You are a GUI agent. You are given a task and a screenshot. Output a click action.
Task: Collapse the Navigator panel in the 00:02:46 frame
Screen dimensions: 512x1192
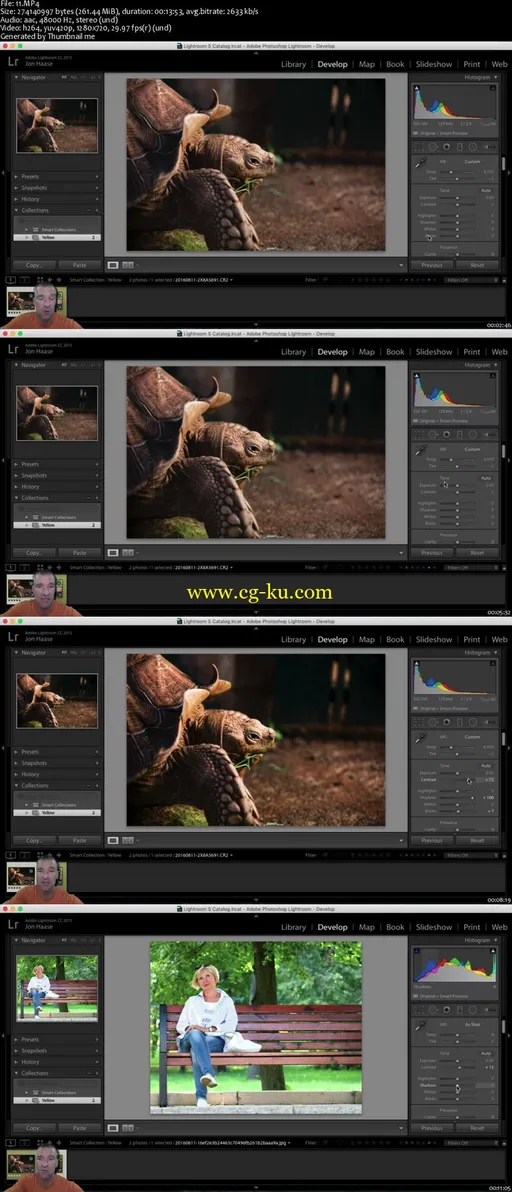pos(17,78)
